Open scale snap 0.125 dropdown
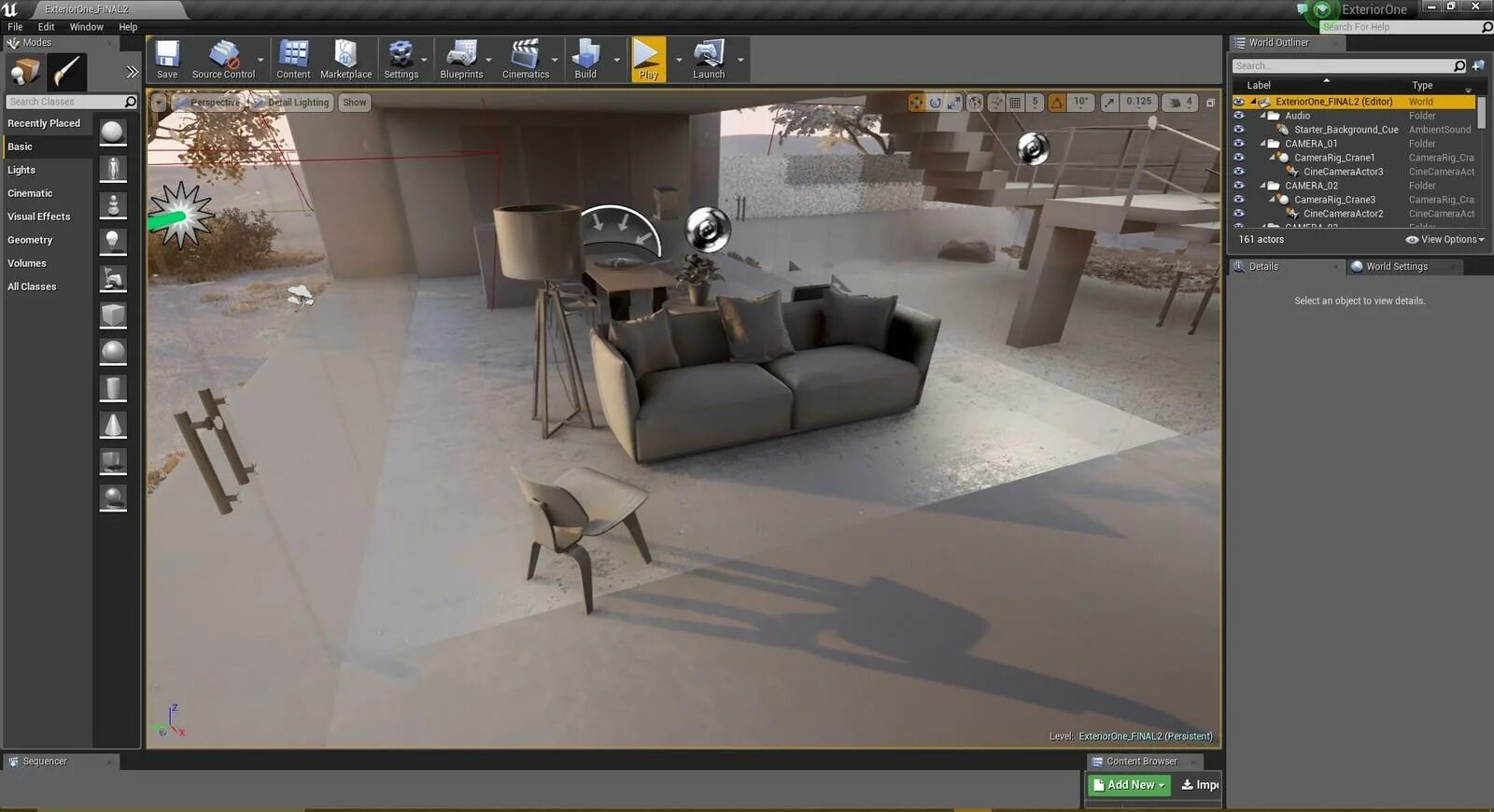This screenshot has width=1494, height=812. pos(1138,103)
